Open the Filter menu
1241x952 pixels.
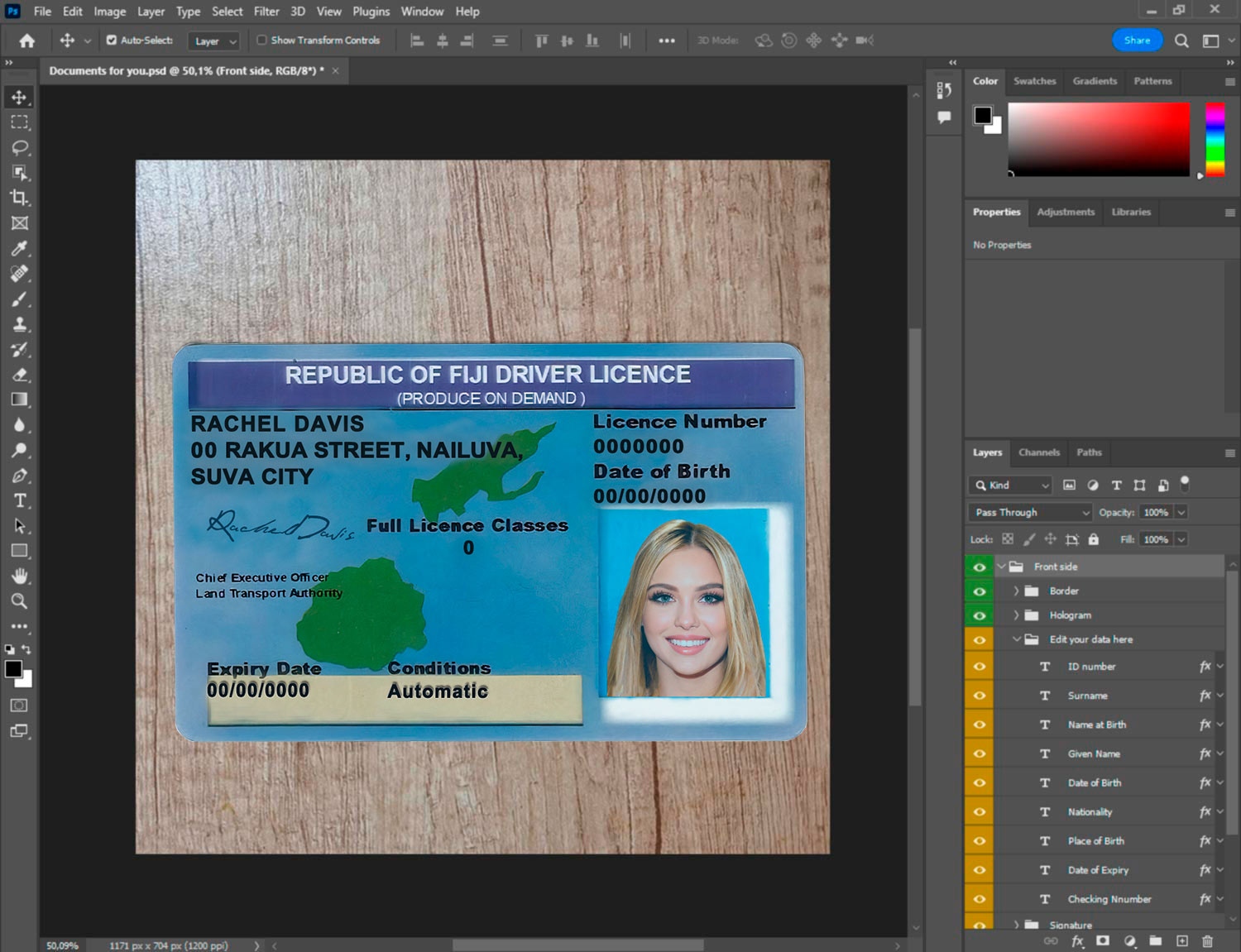[266, 12]
